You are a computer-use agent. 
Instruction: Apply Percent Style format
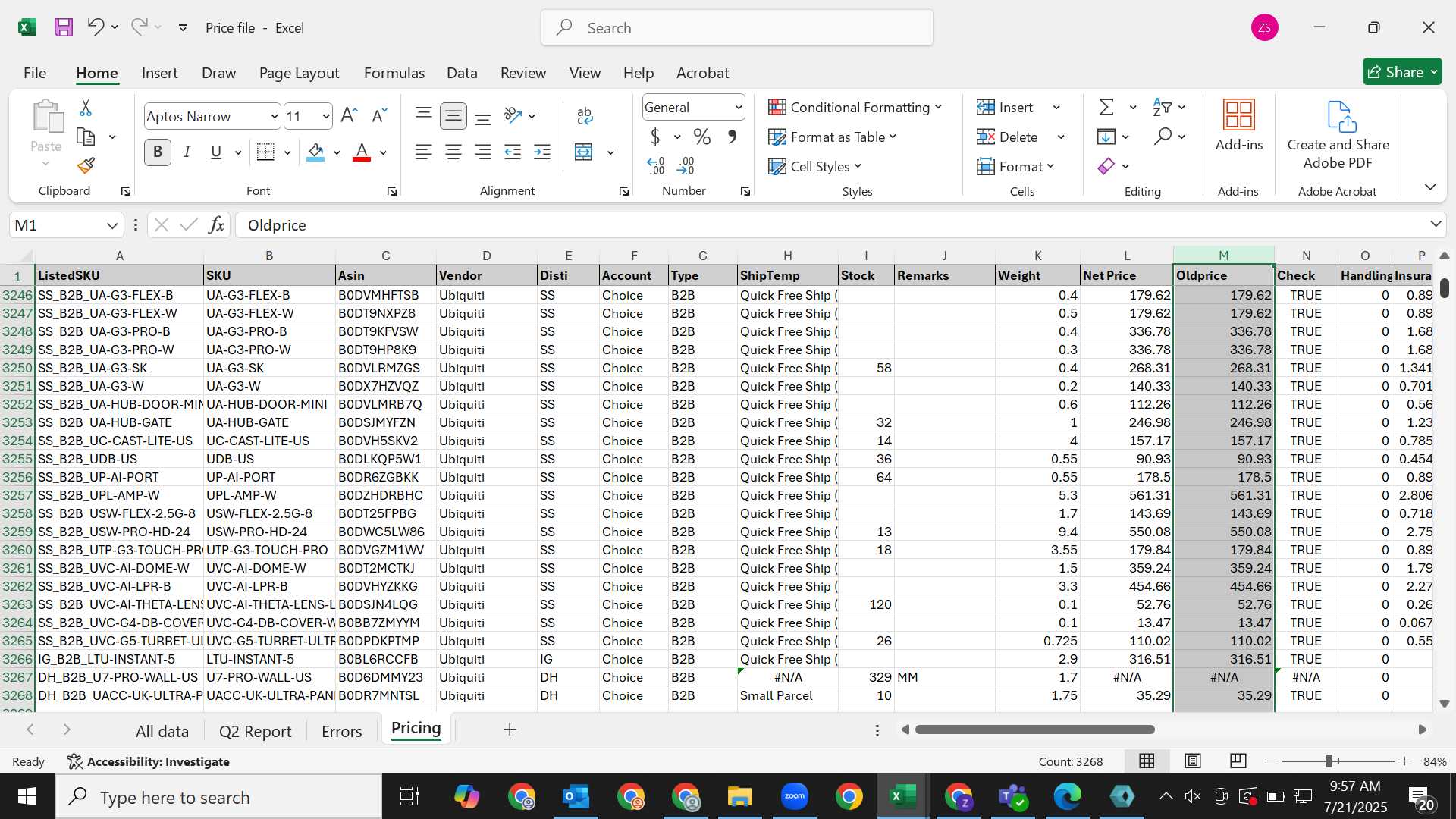tap(702, 137)
